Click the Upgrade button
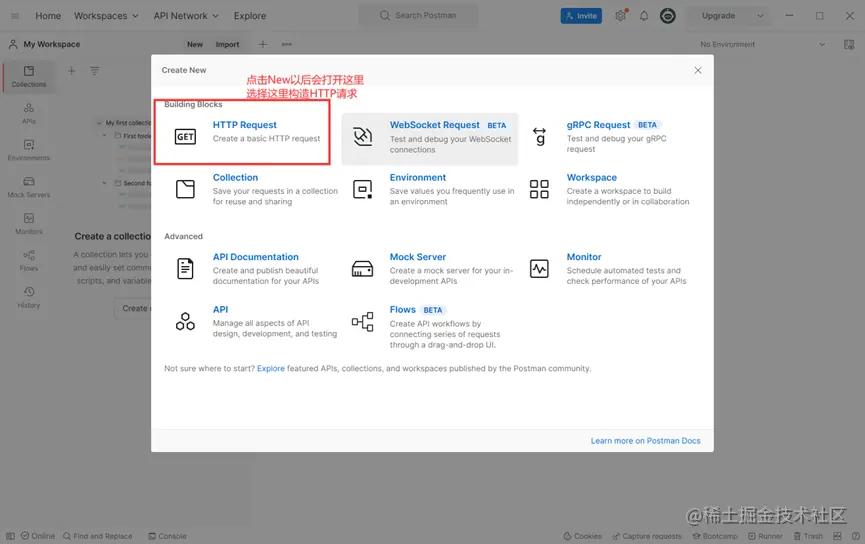Screen dimensions: 865x544 718,15
